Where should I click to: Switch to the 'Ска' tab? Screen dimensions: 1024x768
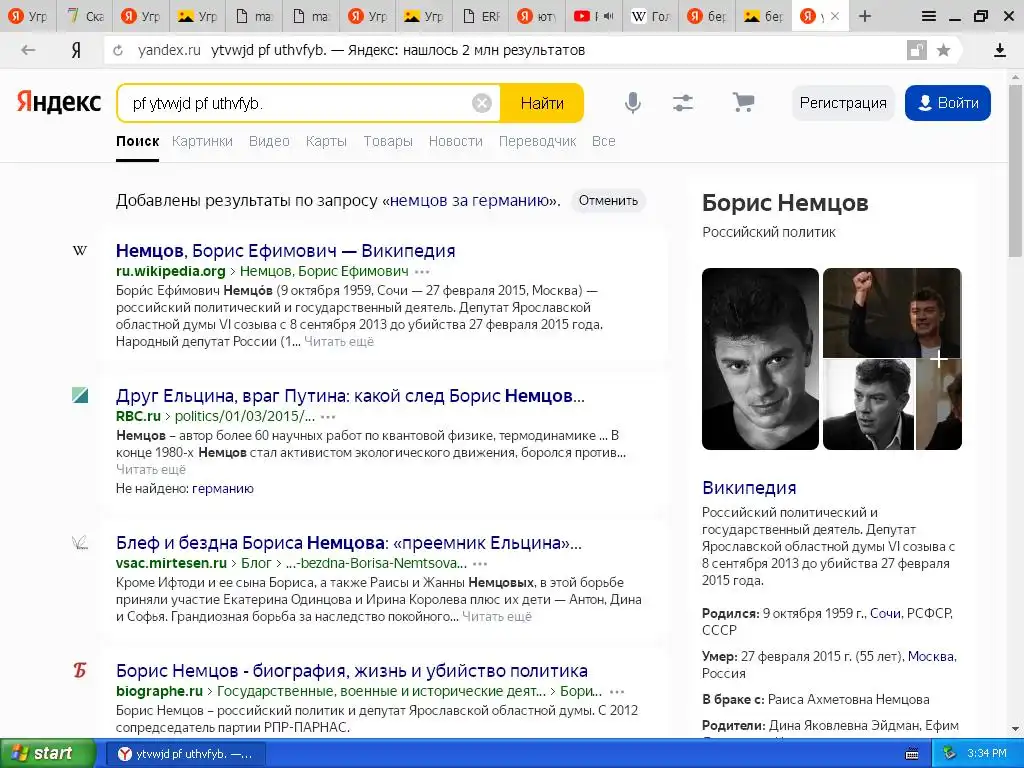click(x=86, y=16)
